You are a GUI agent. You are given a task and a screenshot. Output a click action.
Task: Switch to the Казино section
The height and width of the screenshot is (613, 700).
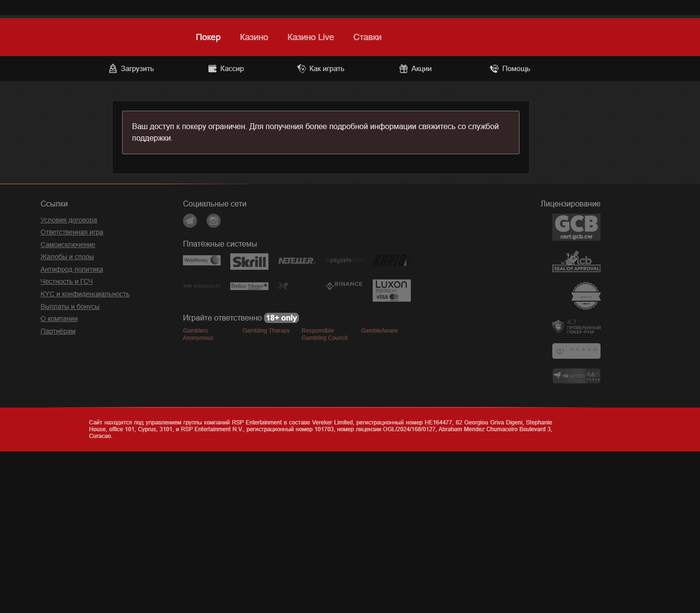click(254, 37)
